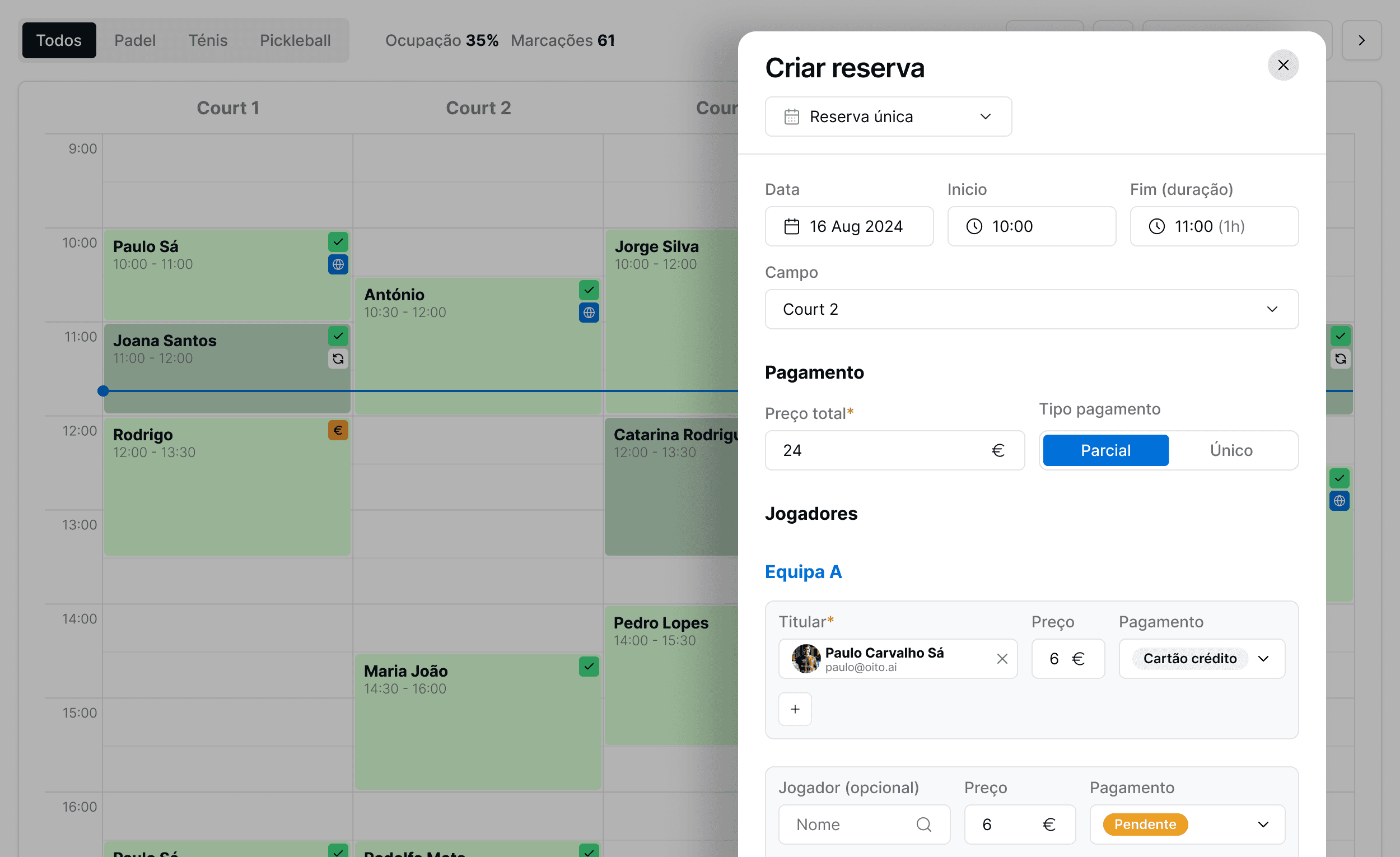The width and height of the screenshot is (1400, 857).
Task: Select Parcial payment type
Action: [1105, 451]
